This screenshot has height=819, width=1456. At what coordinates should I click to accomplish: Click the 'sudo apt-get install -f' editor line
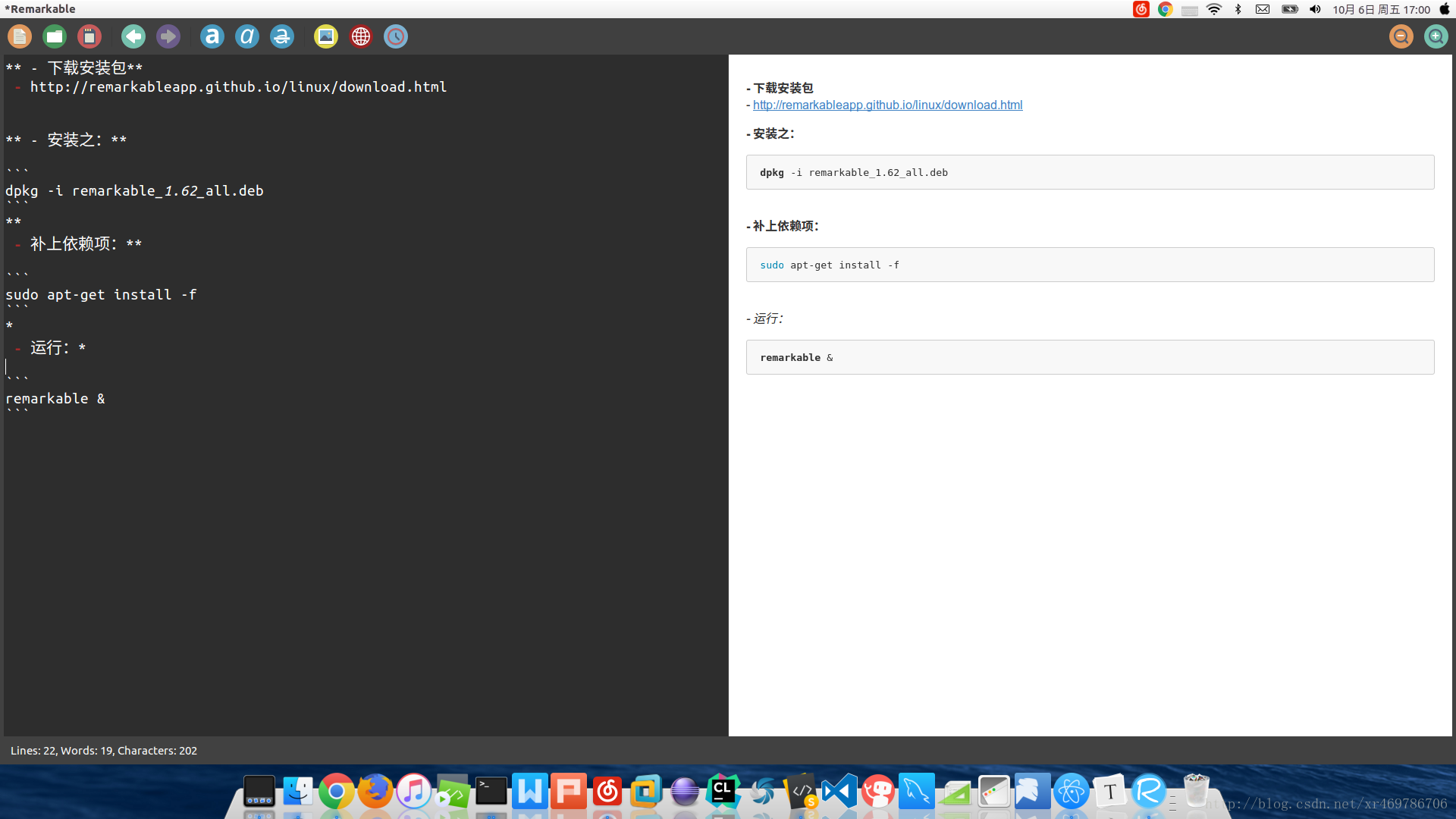click(x=101, y=295)
